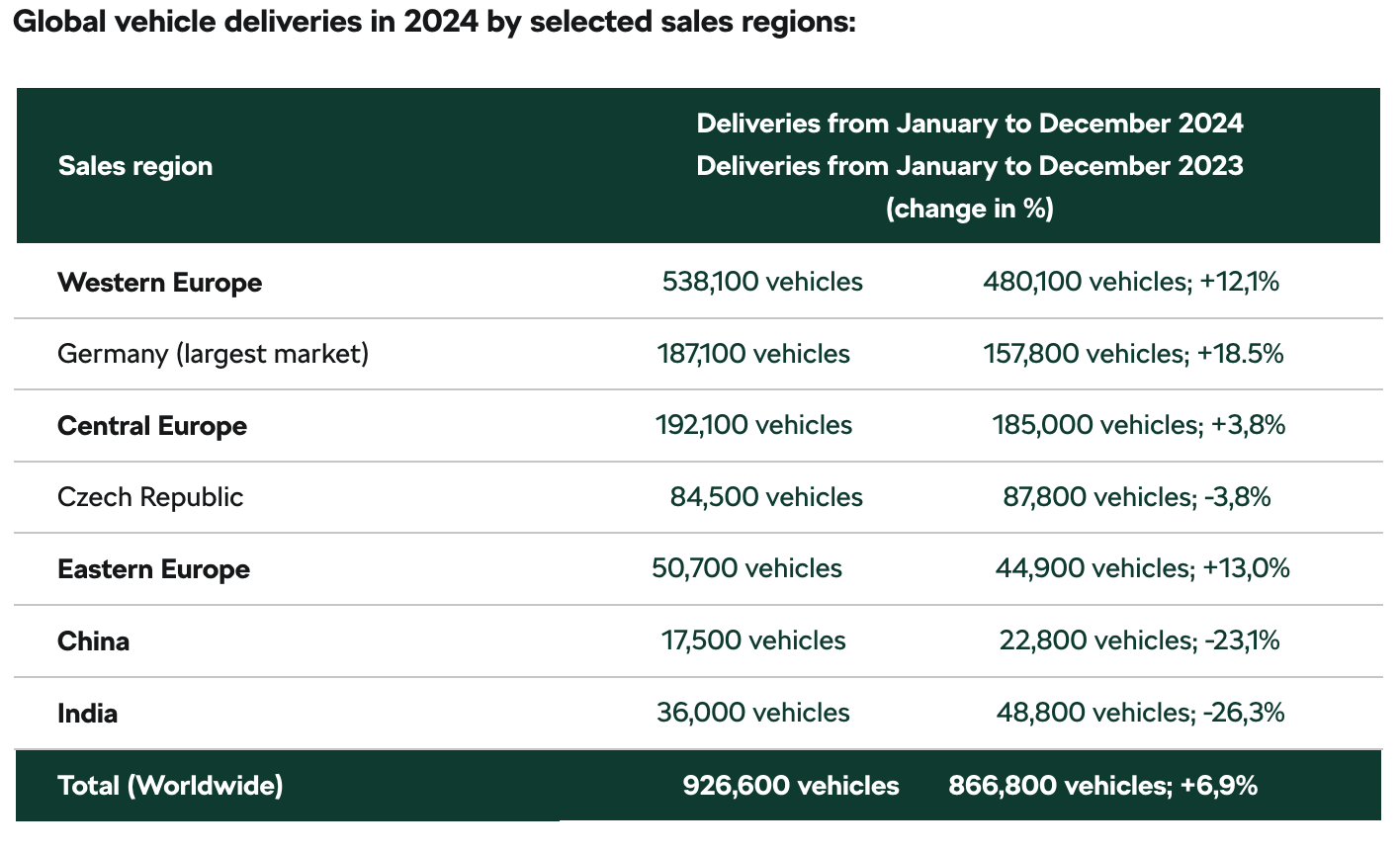Click the '157,800 vehicles; +18.5%' cell

[x=1134, y=354]
